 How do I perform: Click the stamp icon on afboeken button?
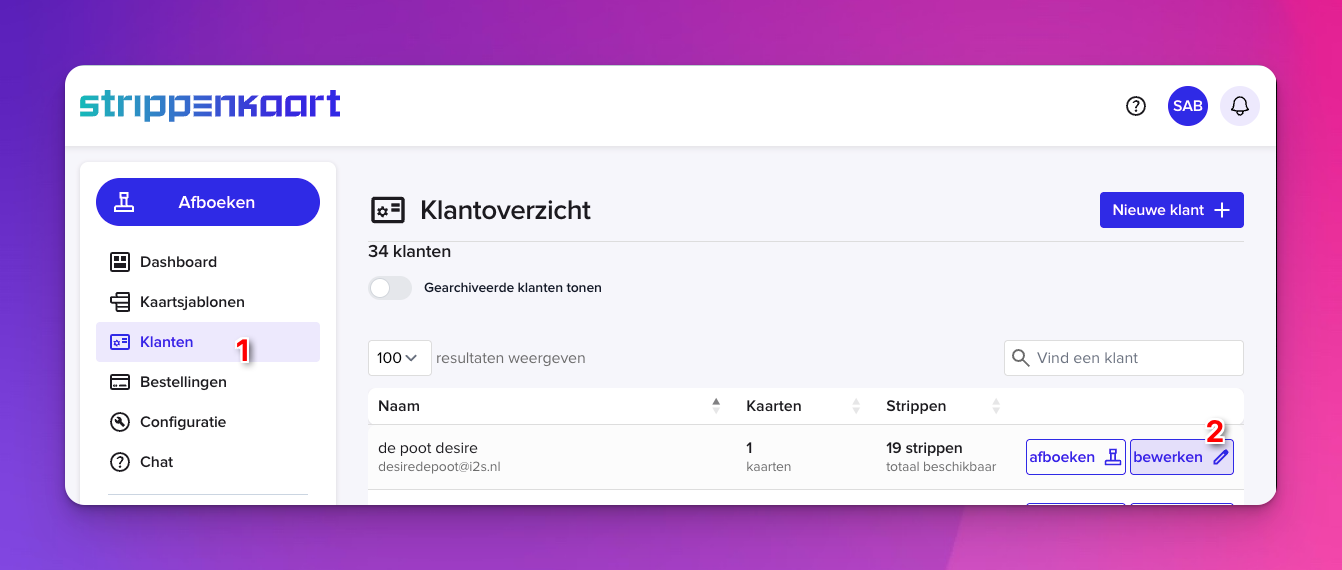pyautogui.click(x=1113, y=457)
